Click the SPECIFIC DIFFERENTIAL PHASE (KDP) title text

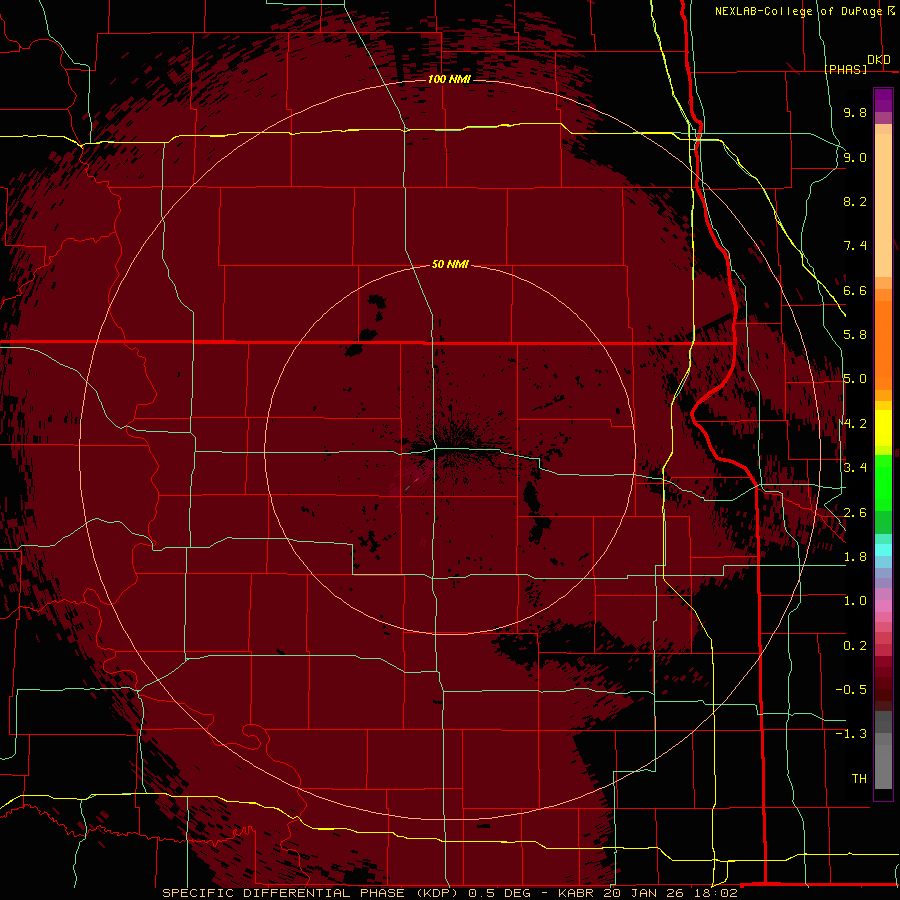(311, 893)
